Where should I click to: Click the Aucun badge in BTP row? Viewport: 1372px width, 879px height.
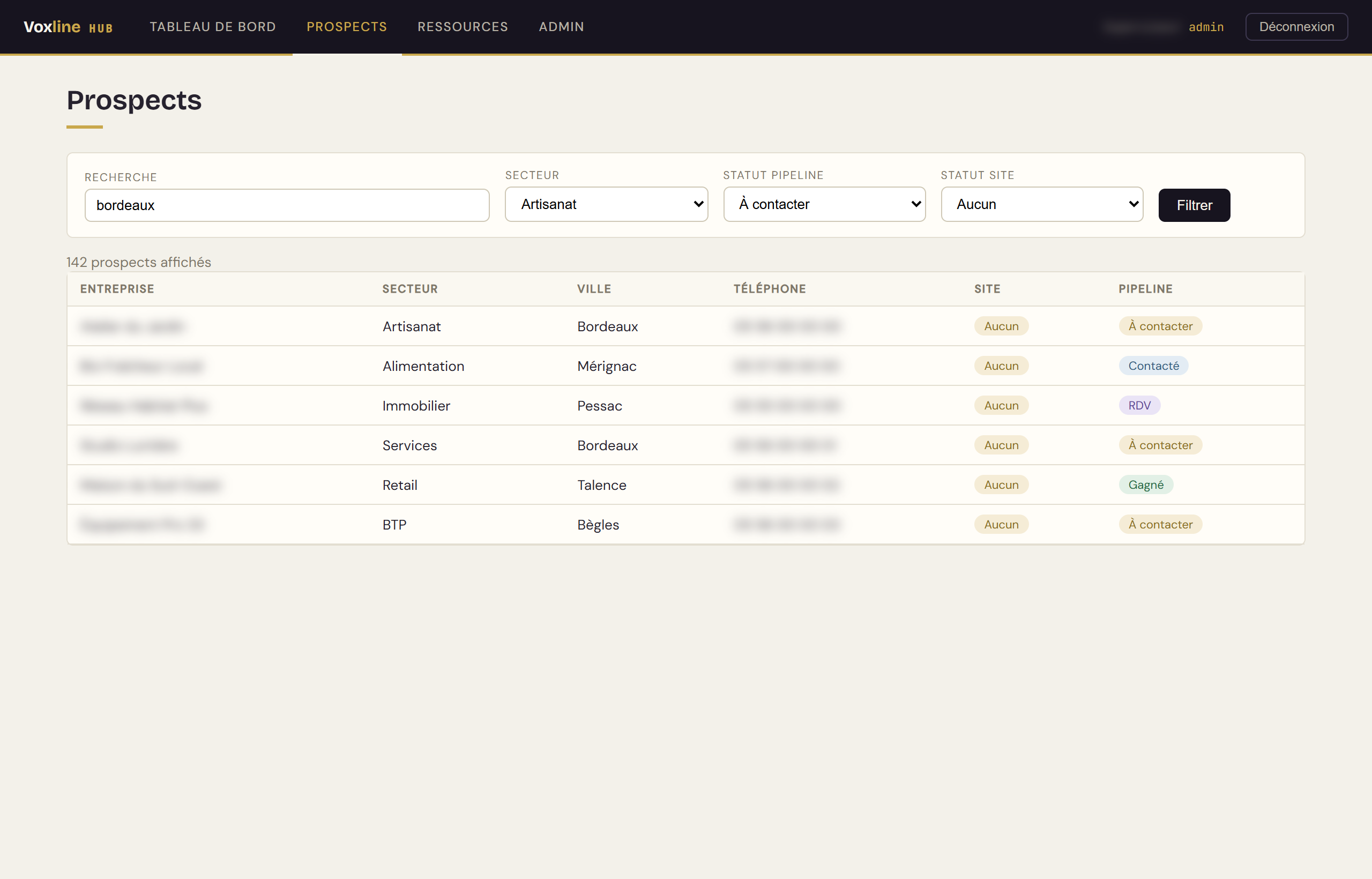coord(1001,525)
